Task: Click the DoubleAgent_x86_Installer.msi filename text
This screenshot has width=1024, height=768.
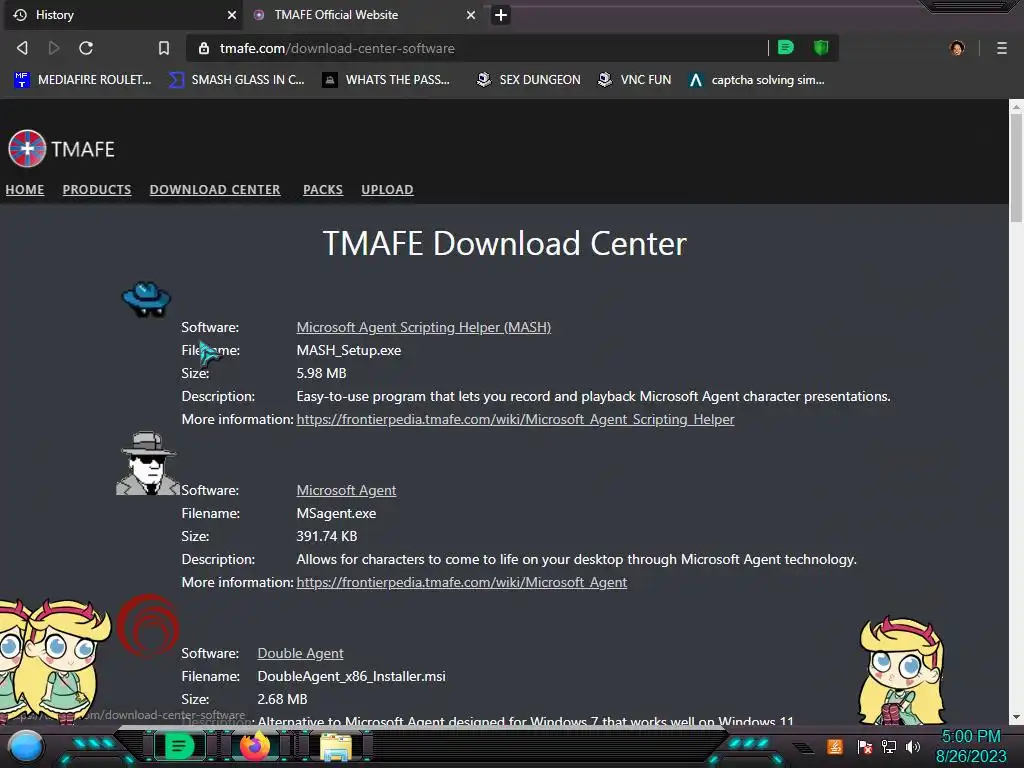Action: (351, 677)
